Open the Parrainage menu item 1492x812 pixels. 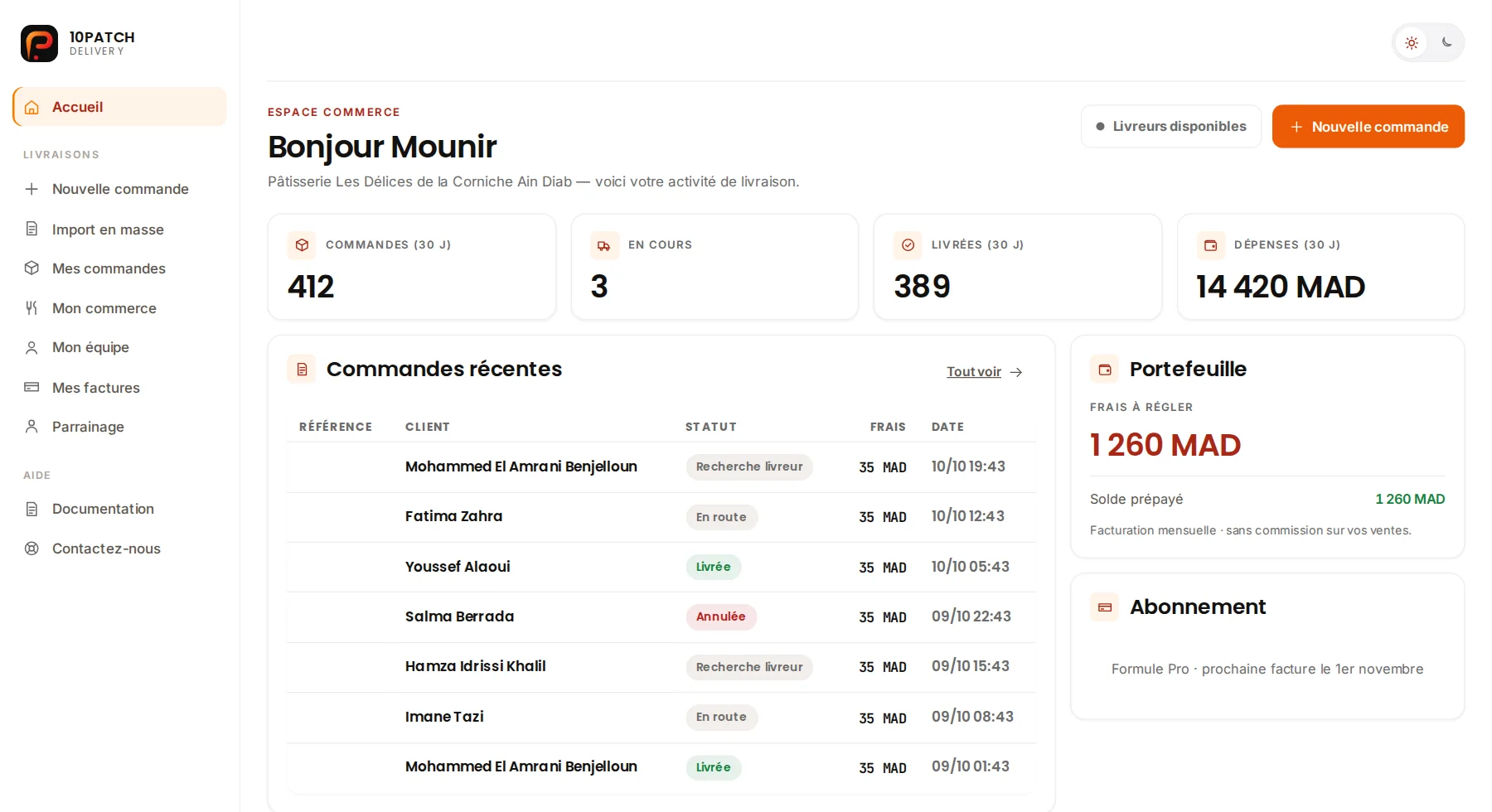(x=120, y=427)
